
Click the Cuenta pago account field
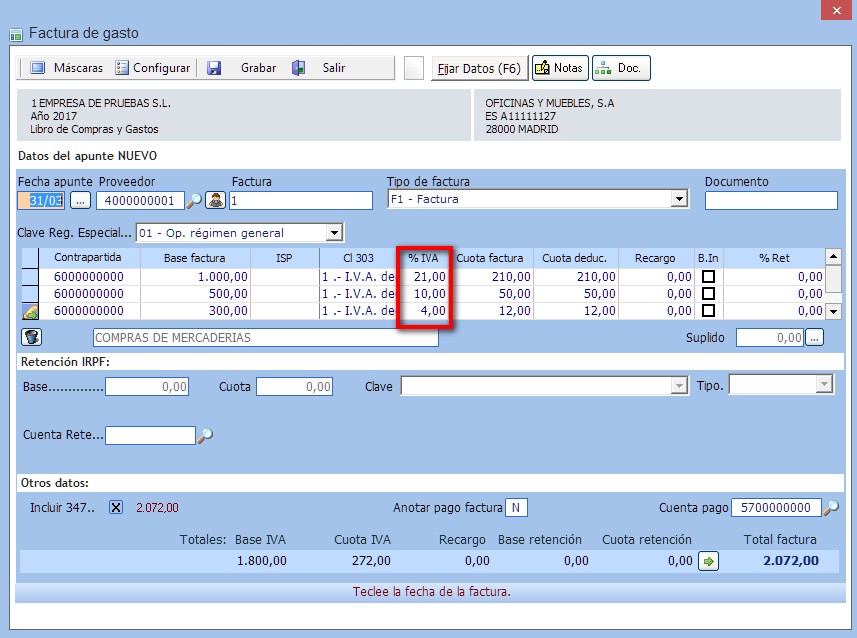(x=776, y=508)
